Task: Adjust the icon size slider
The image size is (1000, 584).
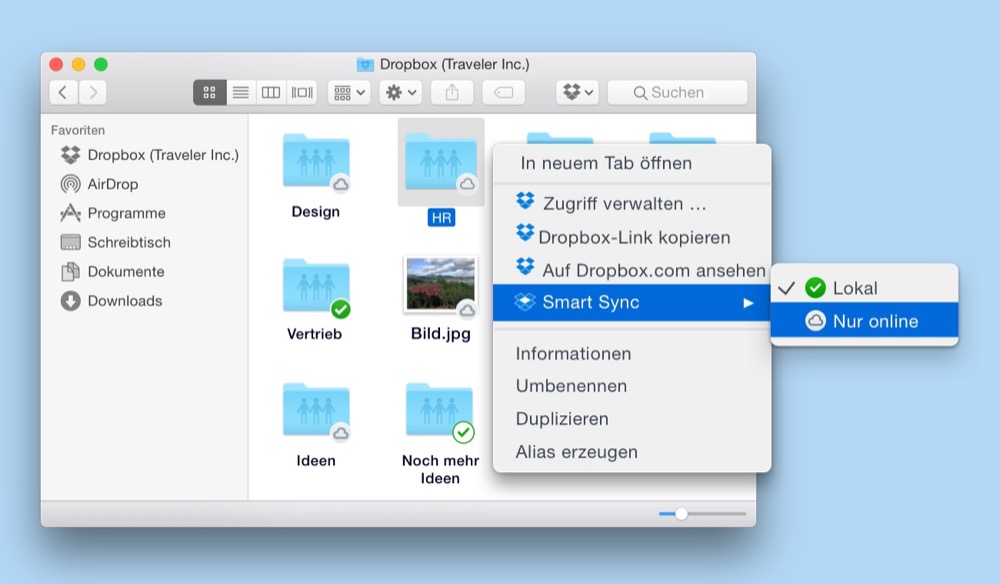Action: pyautogui.click(x=681, y=513)
